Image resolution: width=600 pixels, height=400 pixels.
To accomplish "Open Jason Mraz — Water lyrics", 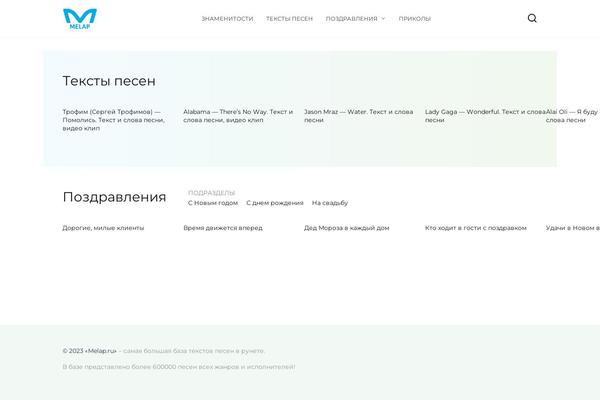I will (359, 116).
